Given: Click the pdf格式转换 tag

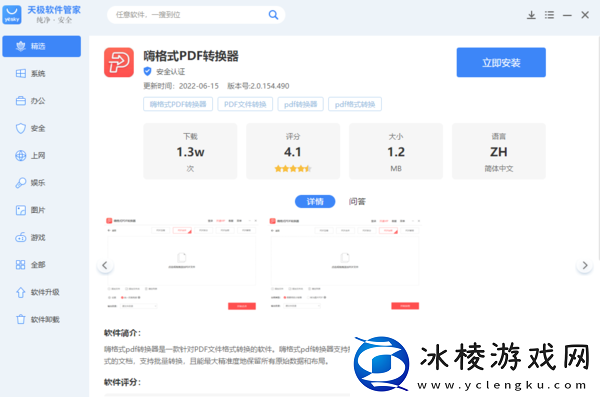Looking at the screenshot, I should coord(355,104).
